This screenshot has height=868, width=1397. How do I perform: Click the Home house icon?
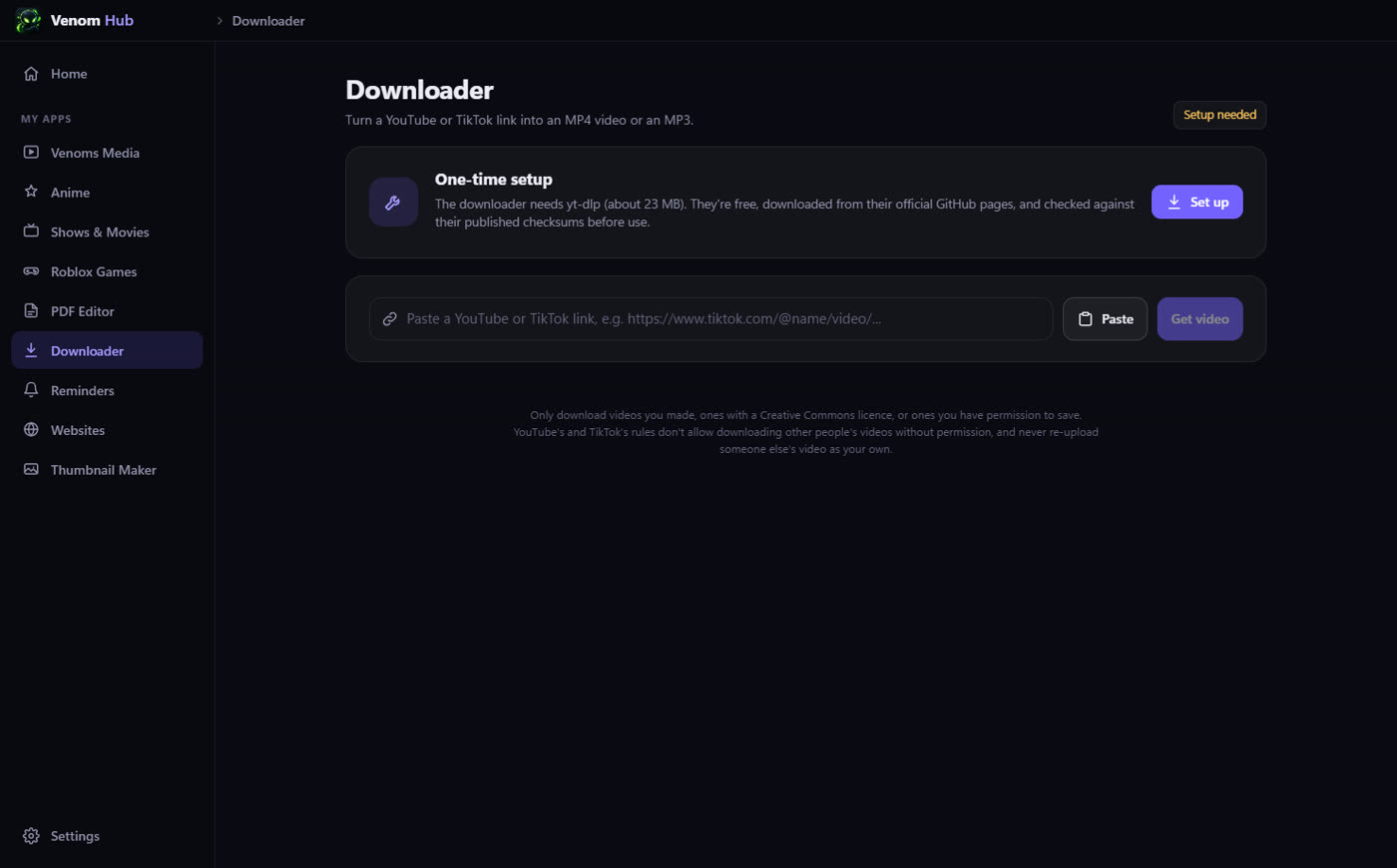coord(31,74)
